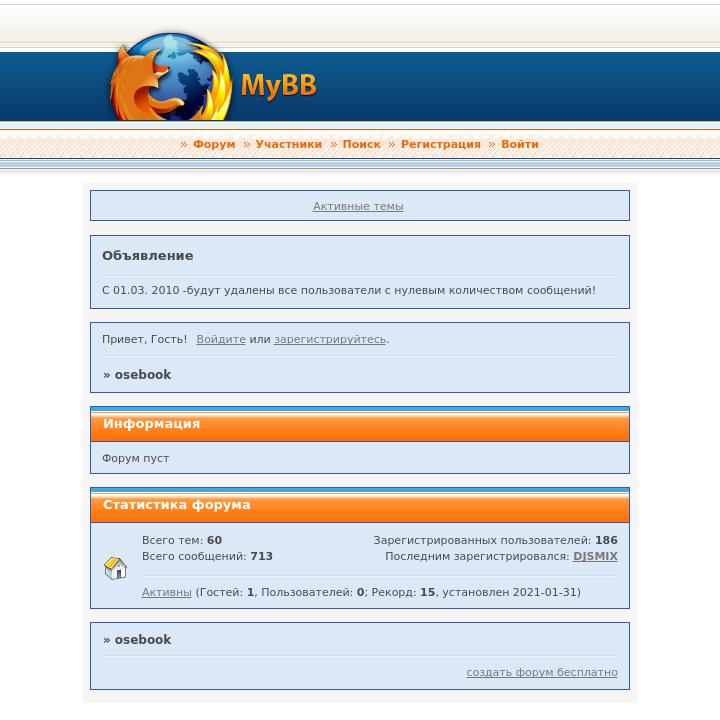Open the Регистрация navigation item
Image resolution: width=720 pixels, height=720 pixels.
(x=441, y=144)
